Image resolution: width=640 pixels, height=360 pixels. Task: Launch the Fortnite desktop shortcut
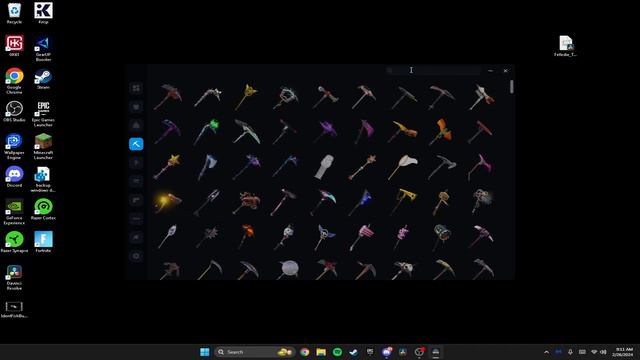point(43,242)
